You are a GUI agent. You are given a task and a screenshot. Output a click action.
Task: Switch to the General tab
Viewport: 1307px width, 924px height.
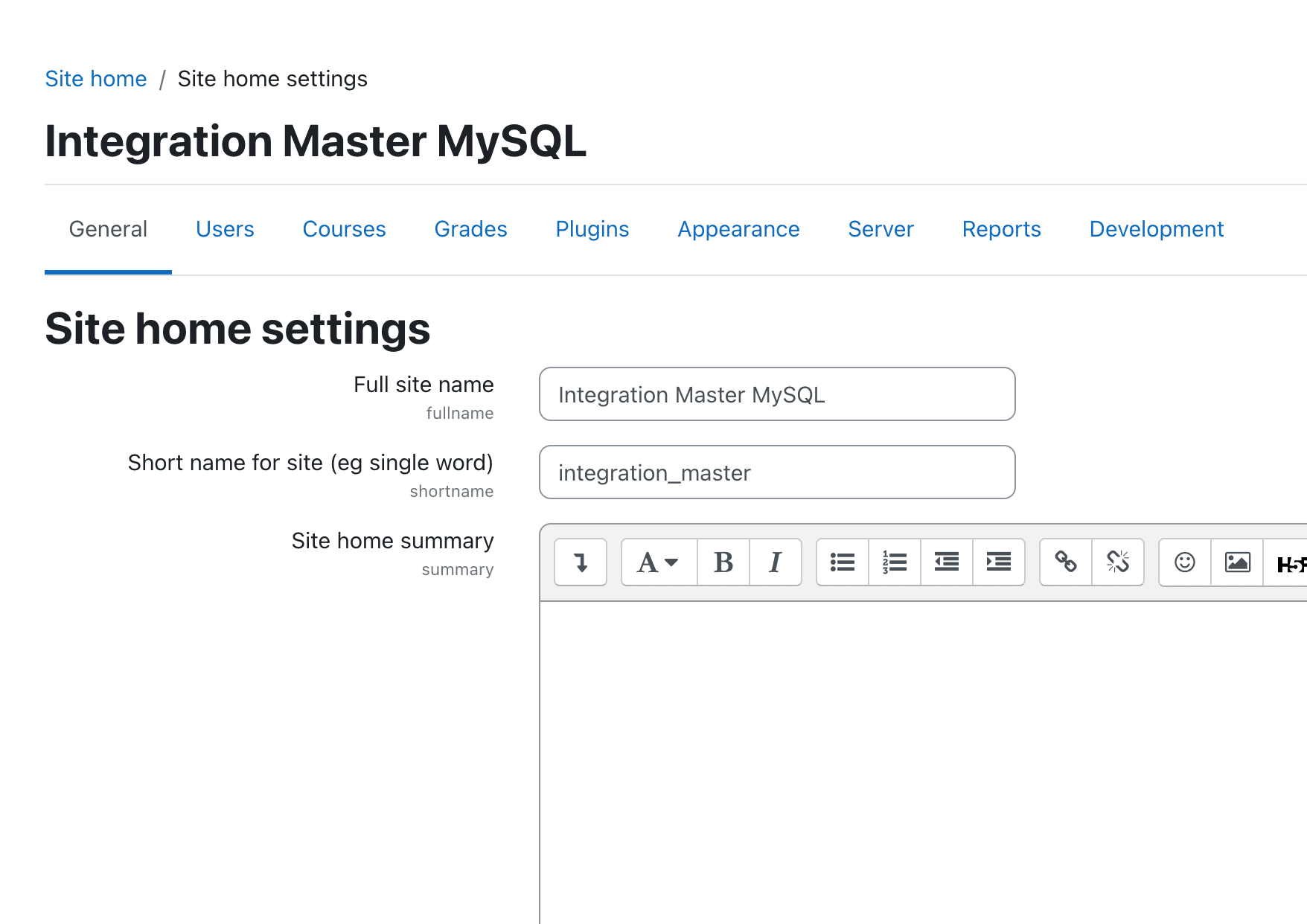click(x=108, y=229)
